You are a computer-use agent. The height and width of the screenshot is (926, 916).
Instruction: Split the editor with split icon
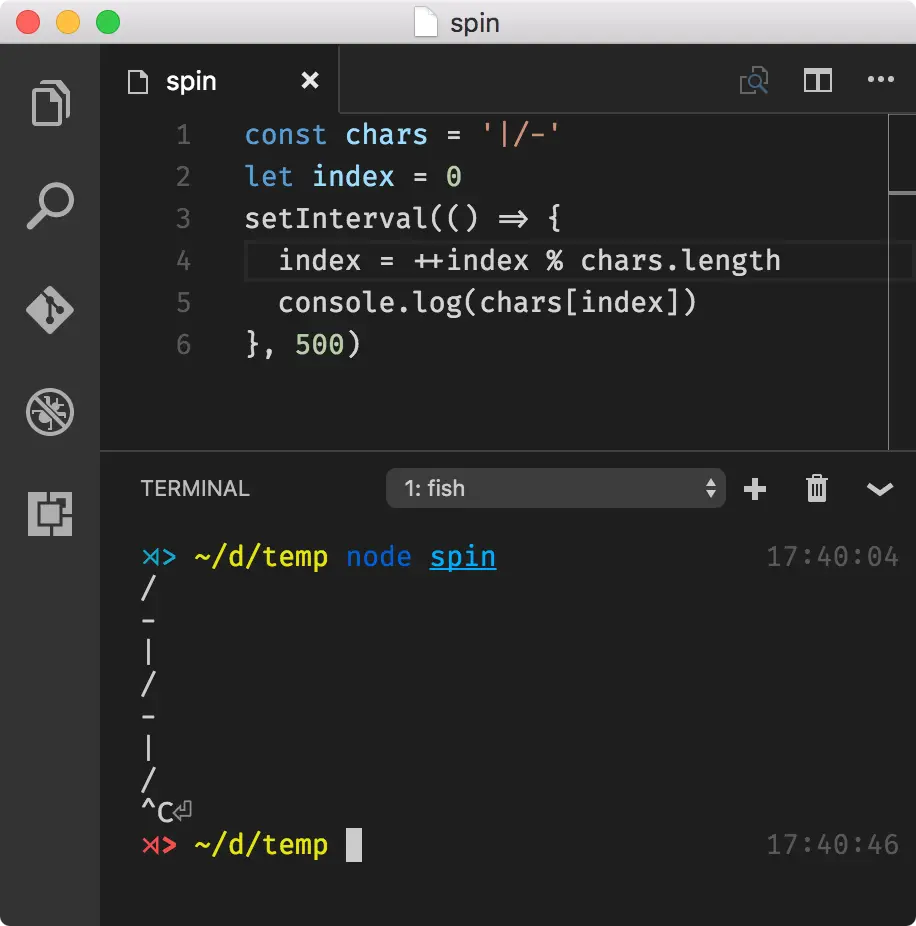click(818, 80)
